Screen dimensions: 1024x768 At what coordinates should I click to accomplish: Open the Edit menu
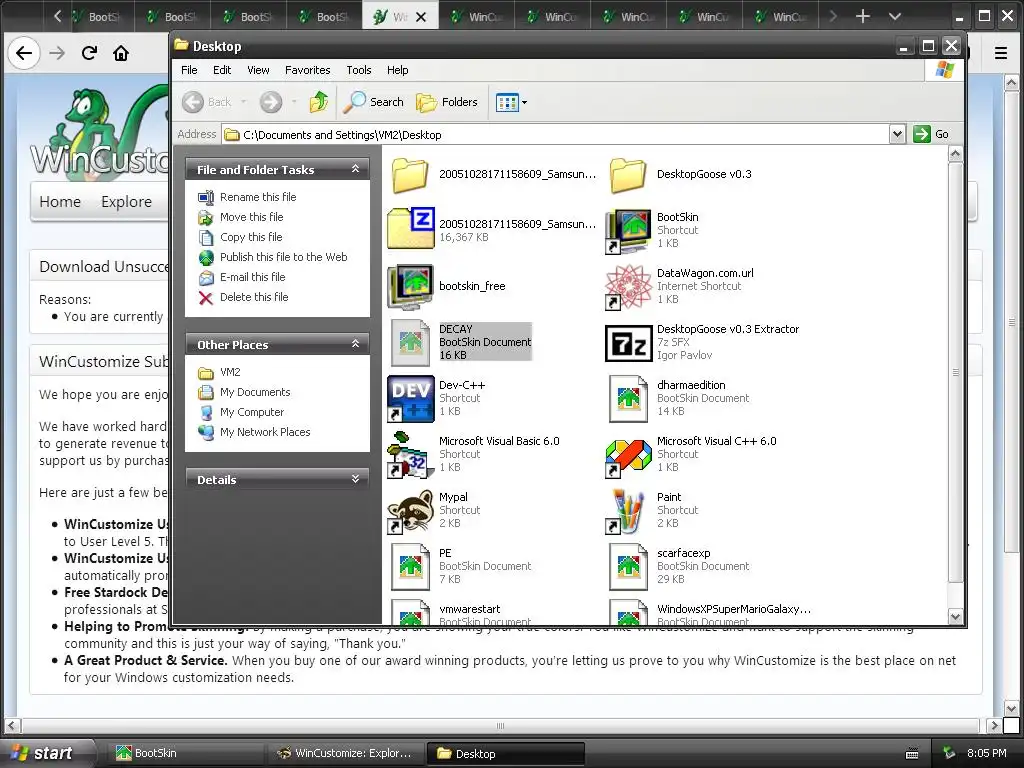pos(222,70)
